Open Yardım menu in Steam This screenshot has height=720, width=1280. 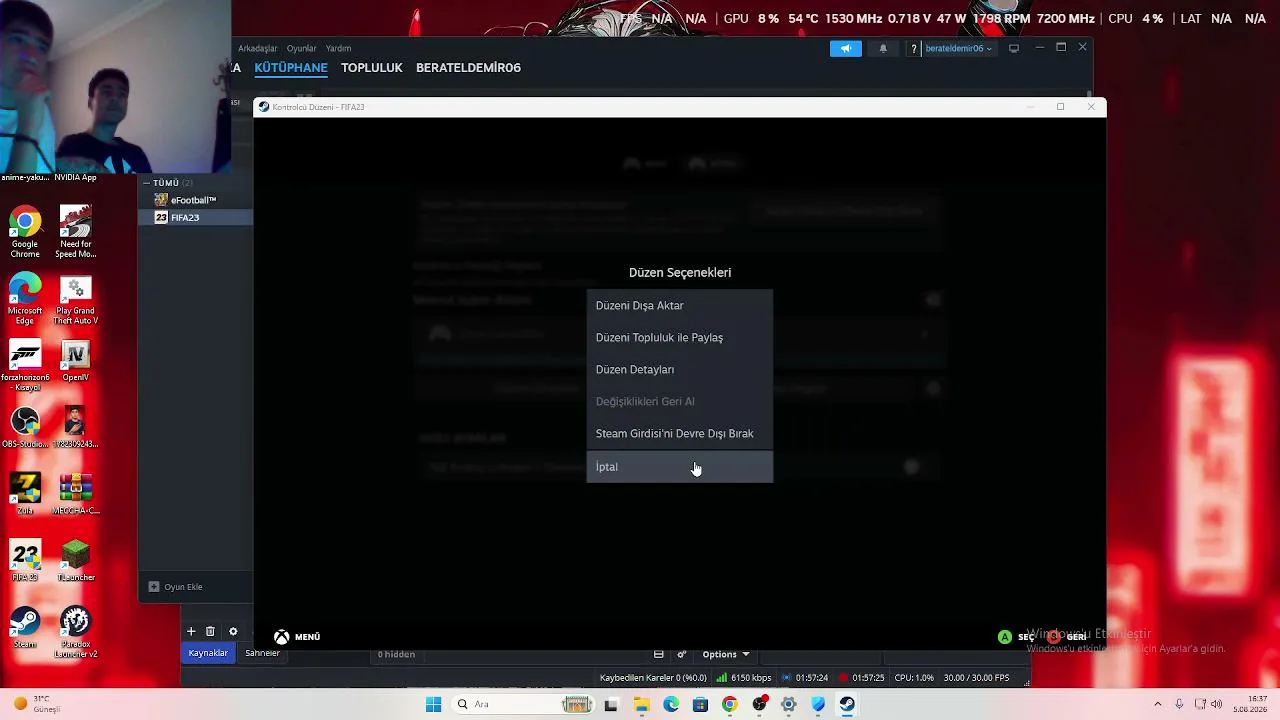tap(338, 48)
